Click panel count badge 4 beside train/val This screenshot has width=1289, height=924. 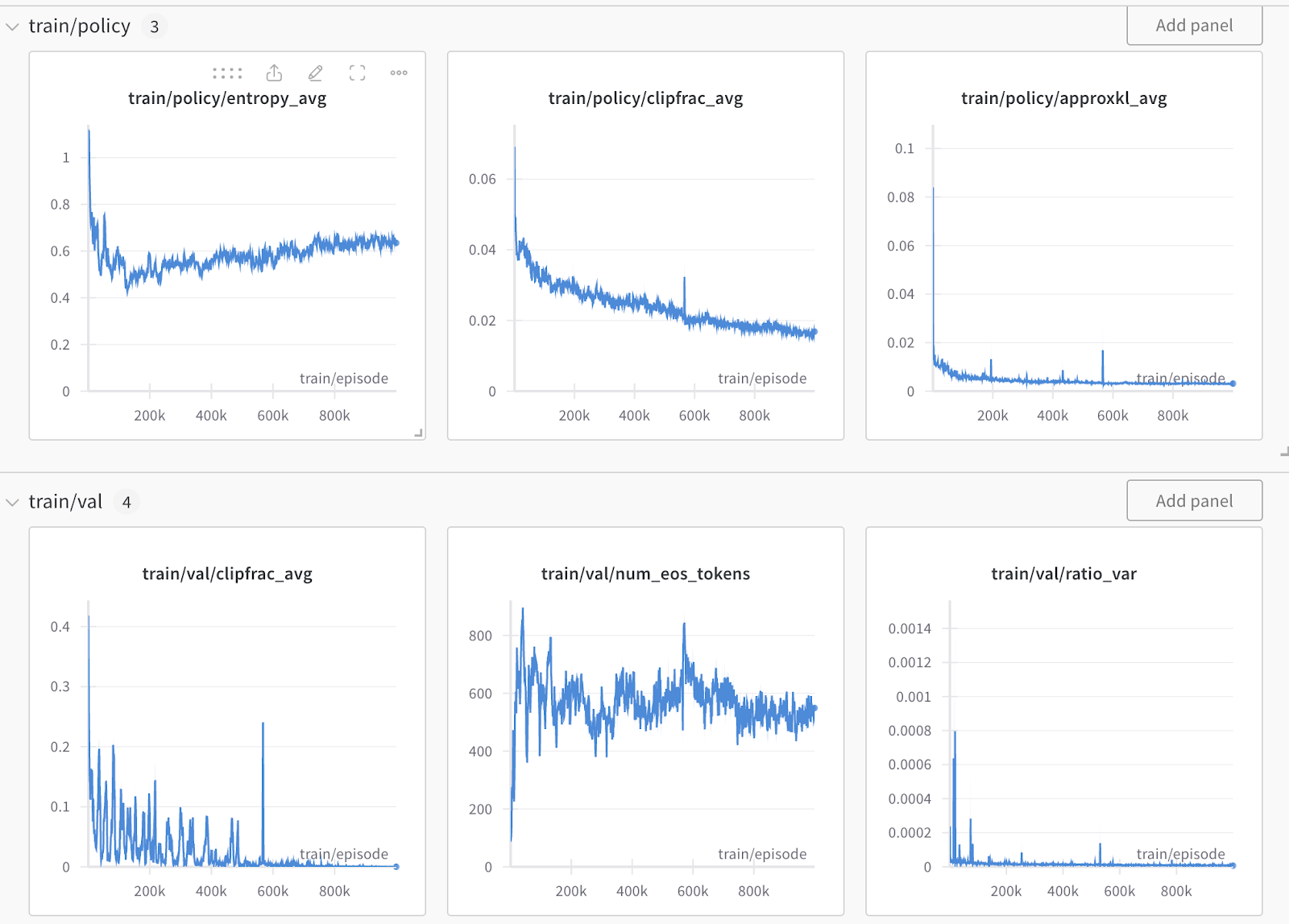pos(126,502)
